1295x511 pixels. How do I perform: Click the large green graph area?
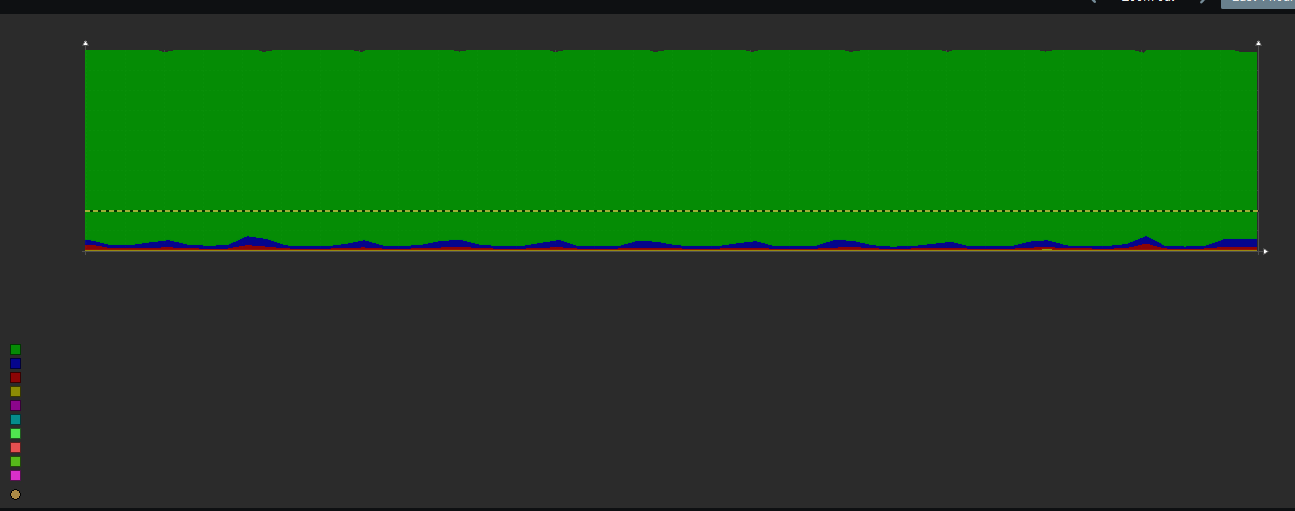click(671, 130)
